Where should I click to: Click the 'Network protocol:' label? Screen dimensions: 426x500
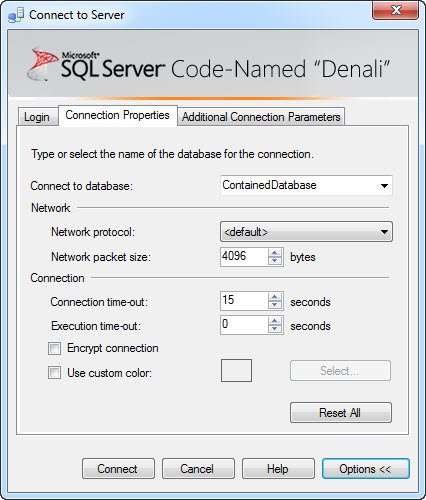point(93,232)
